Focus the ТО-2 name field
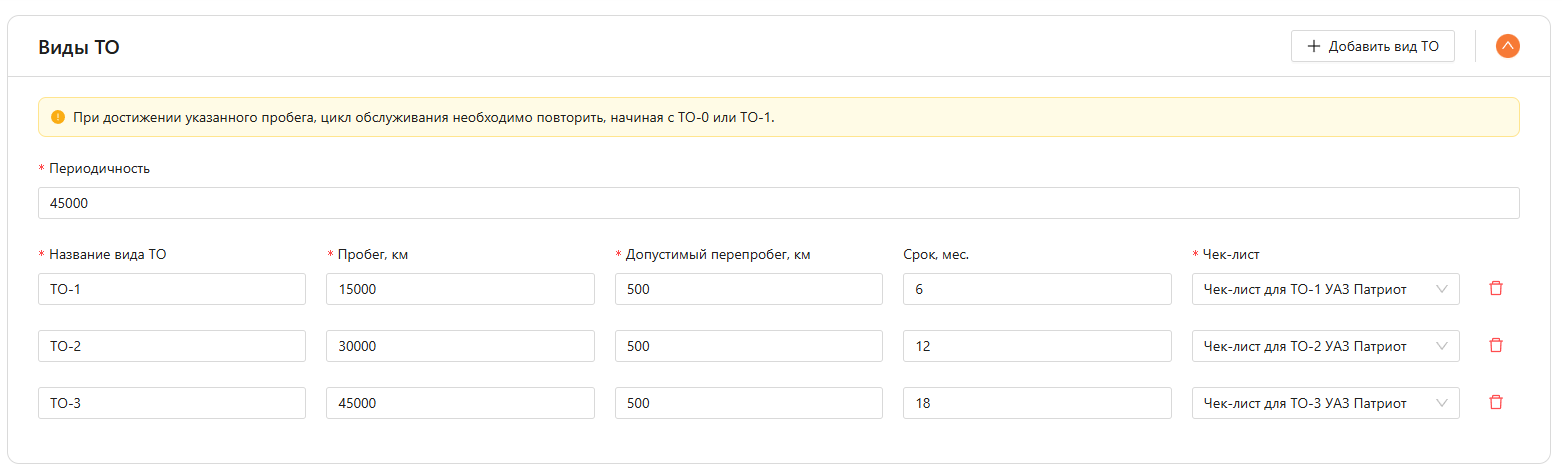This screenshot has width=1562, height=468. [x=172, y=346]
